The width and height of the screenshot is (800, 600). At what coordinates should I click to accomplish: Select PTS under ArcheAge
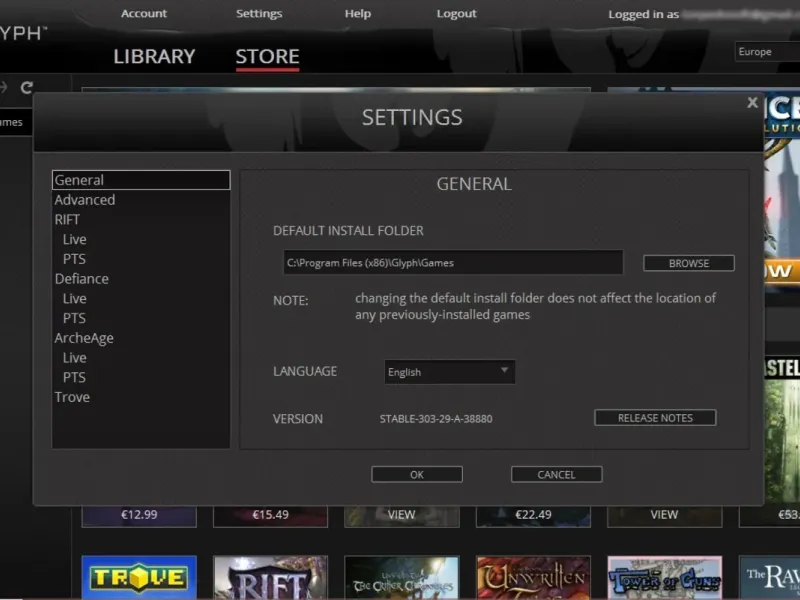(141, 378)
